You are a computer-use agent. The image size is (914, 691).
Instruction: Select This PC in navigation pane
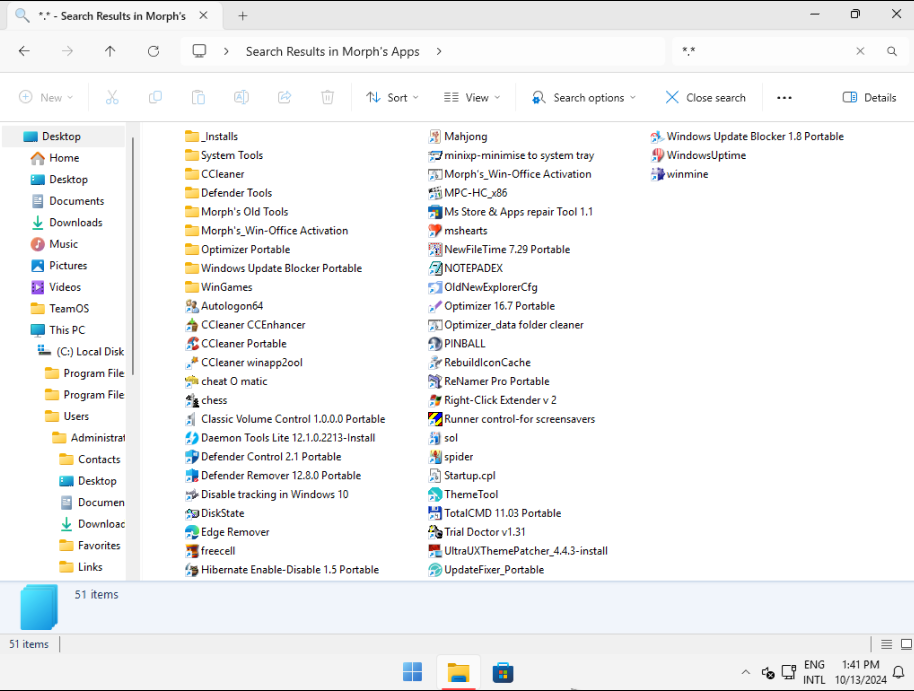click(x=67, y=330)
